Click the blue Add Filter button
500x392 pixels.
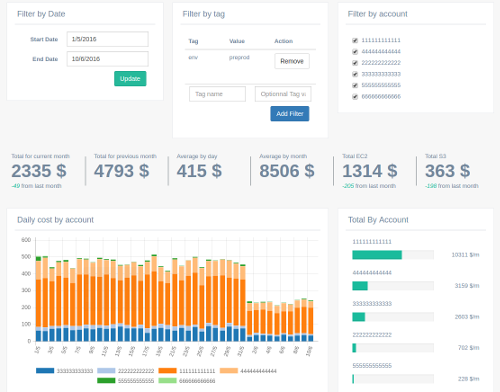[290, 114]
